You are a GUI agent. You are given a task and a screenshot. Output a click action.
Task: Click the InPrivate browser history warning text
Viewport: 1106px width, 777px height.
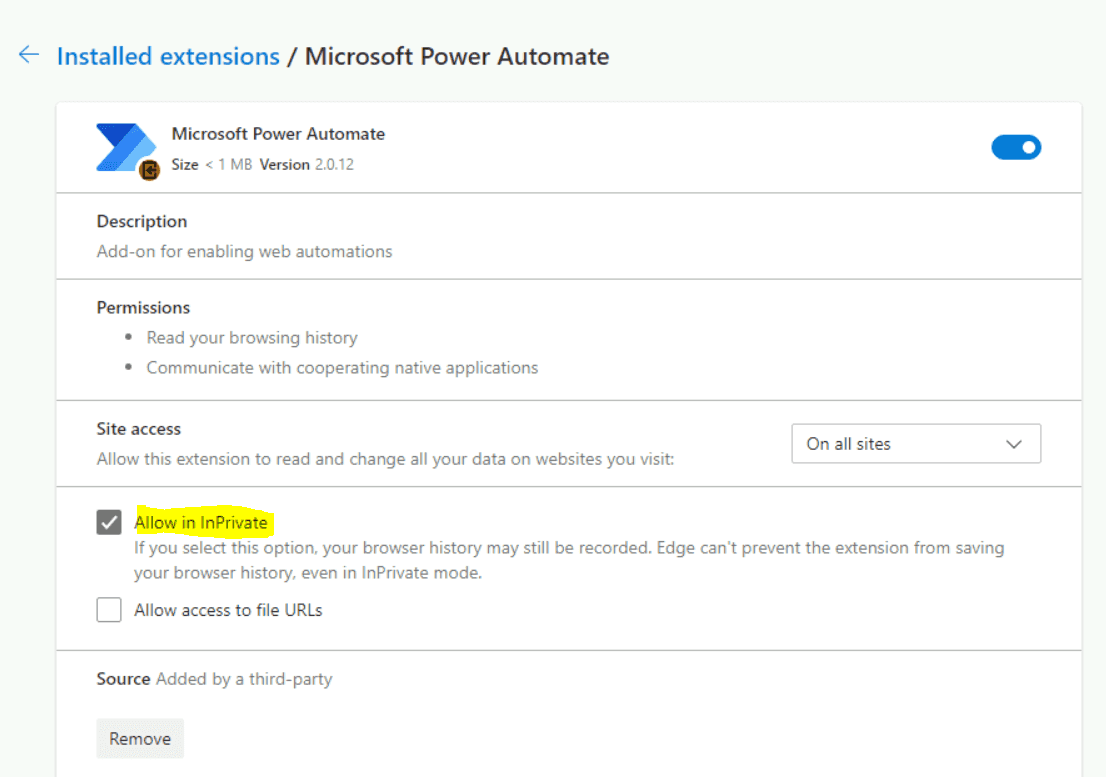pyautogui.click(x=569, y=560)
